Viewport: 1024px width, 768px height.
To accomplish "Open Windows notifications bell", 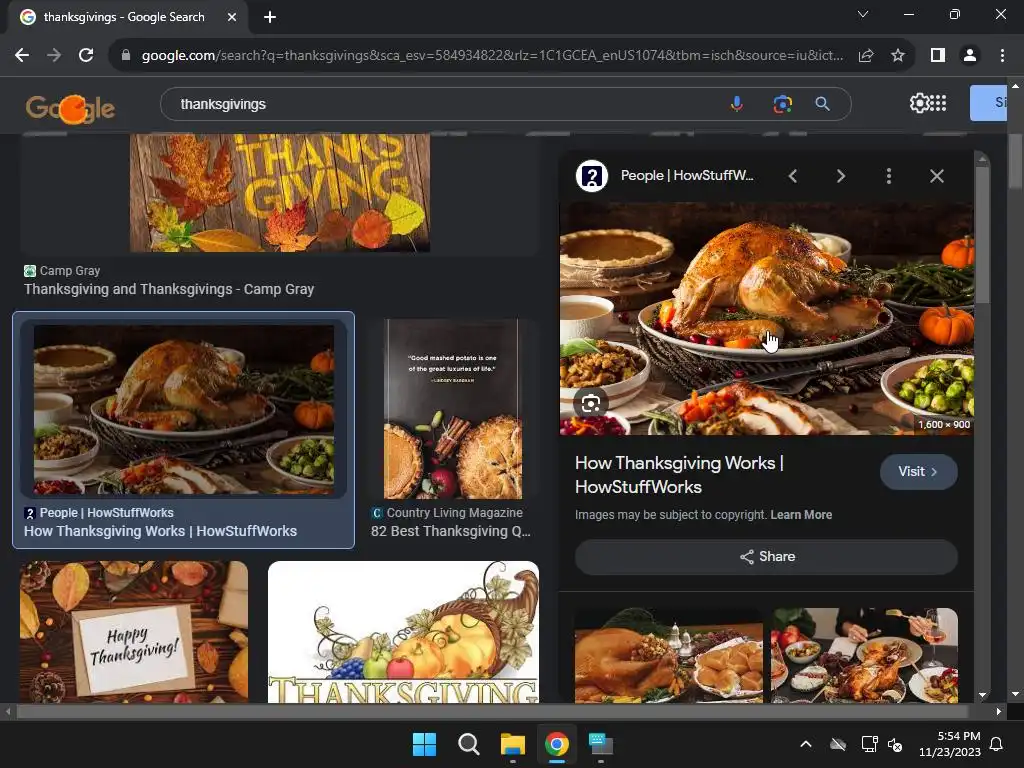I will click(997, 744).
